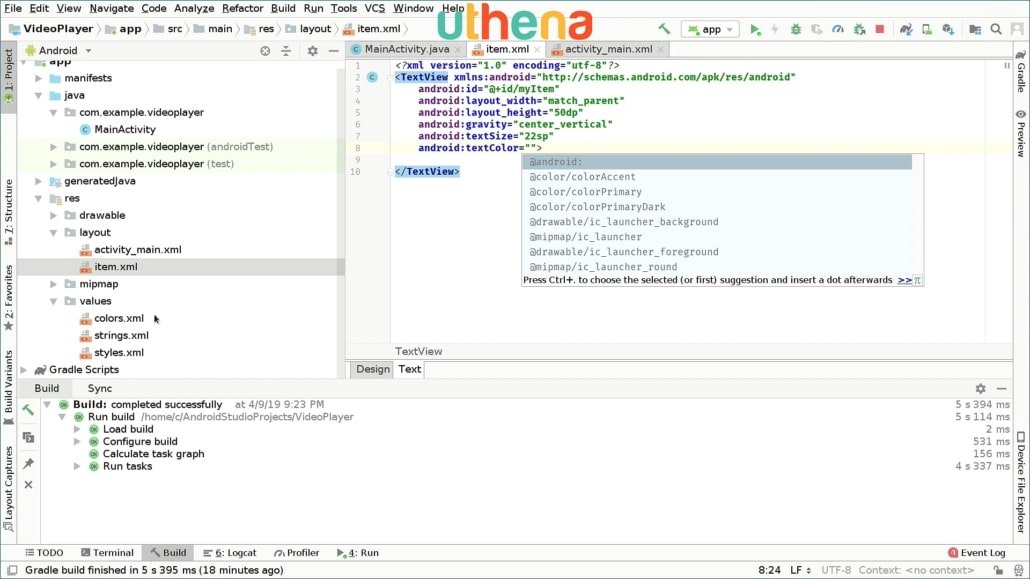This screenshot has height=579, width=1030.
Task: Click the Search Everywhere magnifier icon
Action: click(x=996, y=29)
